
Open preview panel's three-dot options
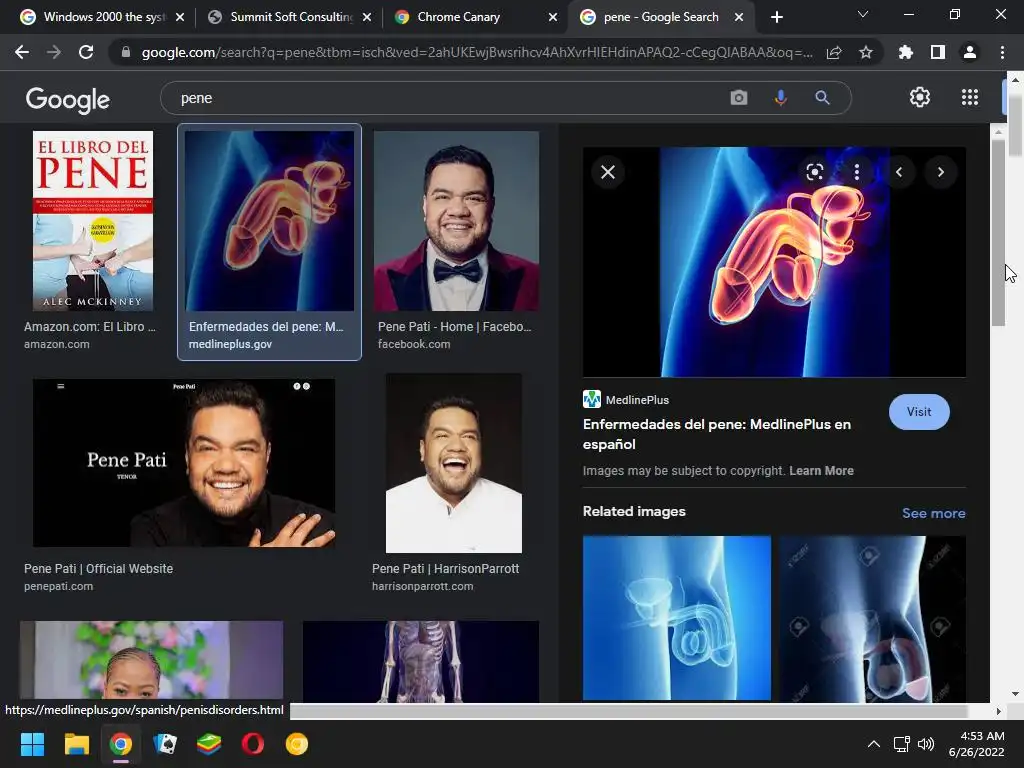[x=857, y=172]
